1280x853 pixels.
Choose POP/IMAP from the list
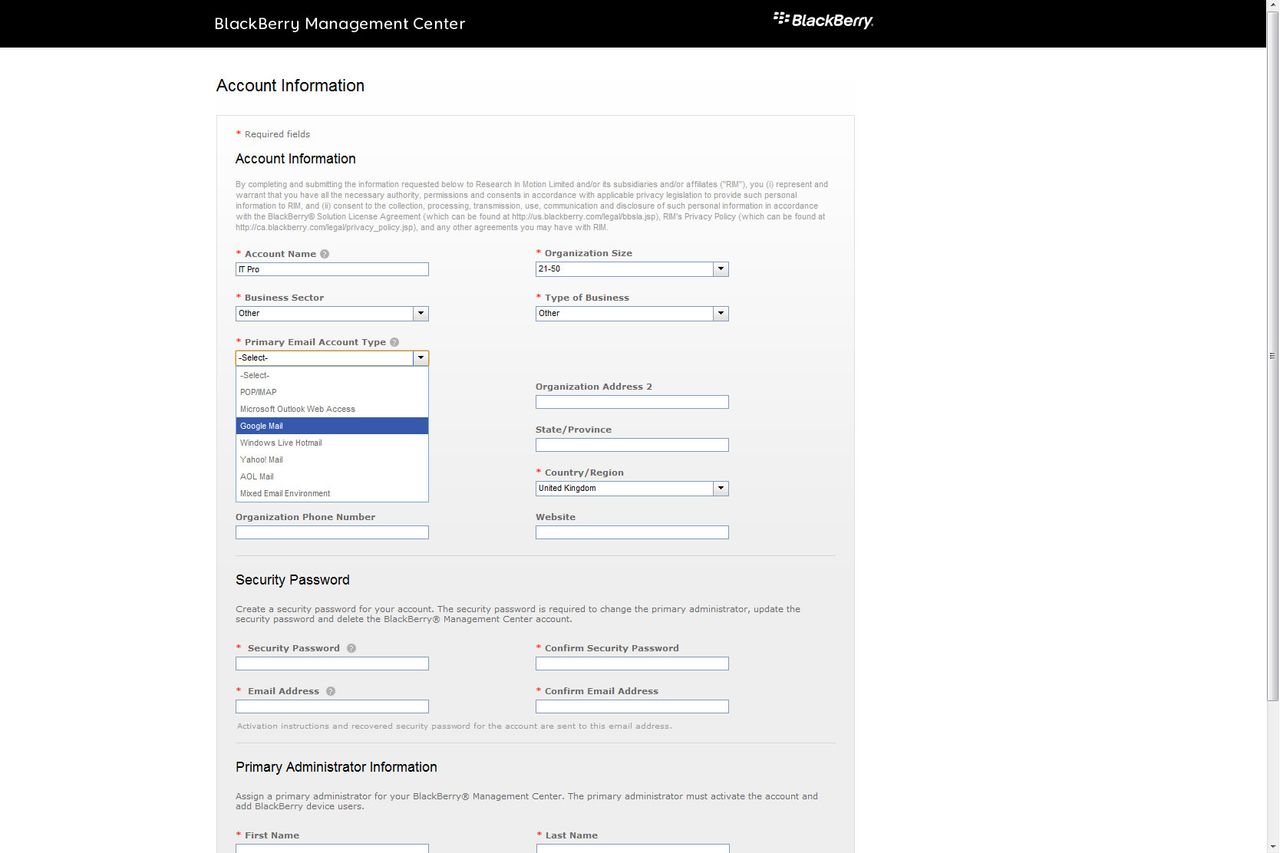332,392
